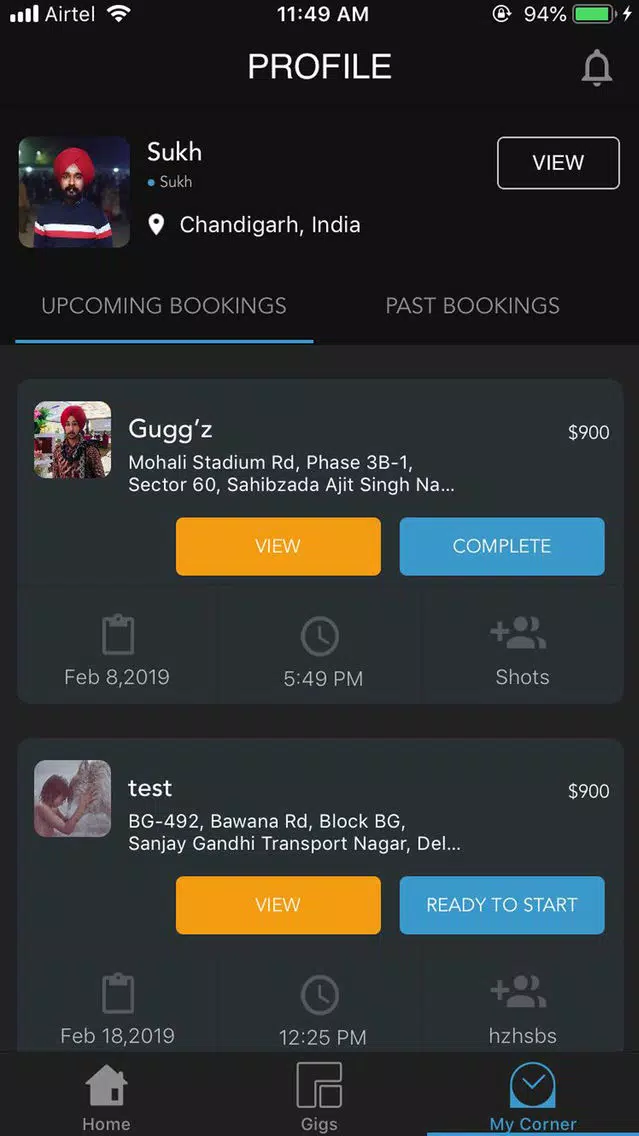The image size is (639, 1136).
Task: Tap add-people icon above hzhsbs
Action: (x=519, y=992)
